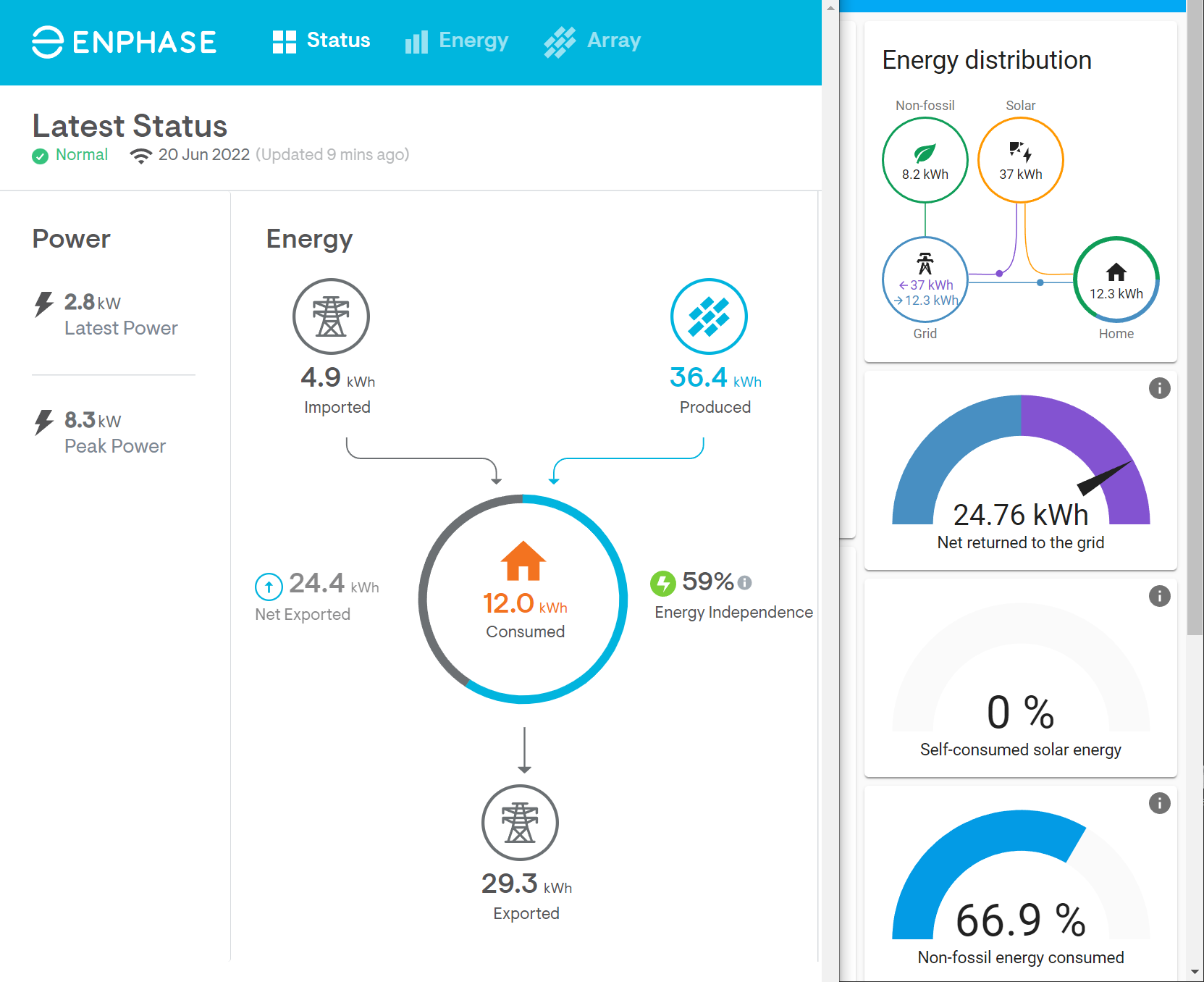
Task: Click the Exported grid tower icon
Action: click(x=519, y=823)
